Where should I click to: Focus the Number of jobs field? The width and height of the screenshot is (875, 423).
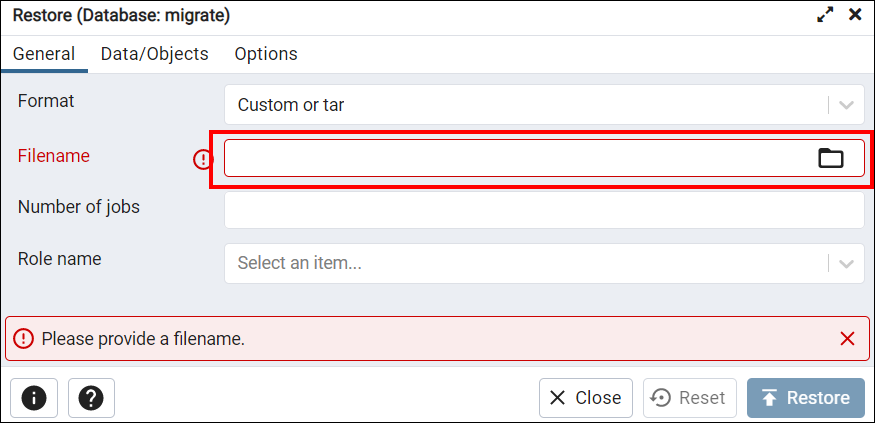point(544,210)
